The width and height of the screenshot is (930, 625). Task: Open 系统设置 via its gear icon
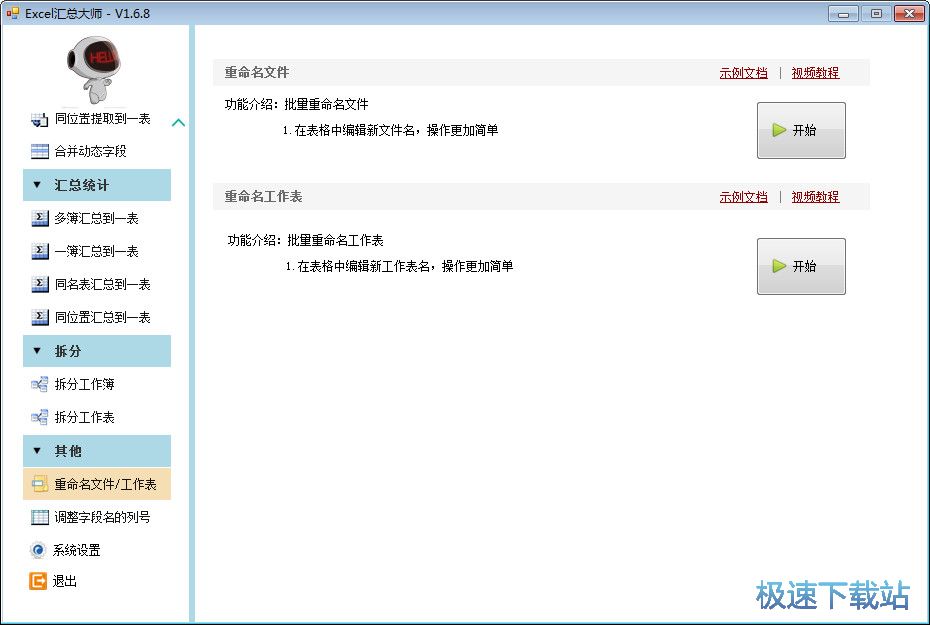click(38, 550)
